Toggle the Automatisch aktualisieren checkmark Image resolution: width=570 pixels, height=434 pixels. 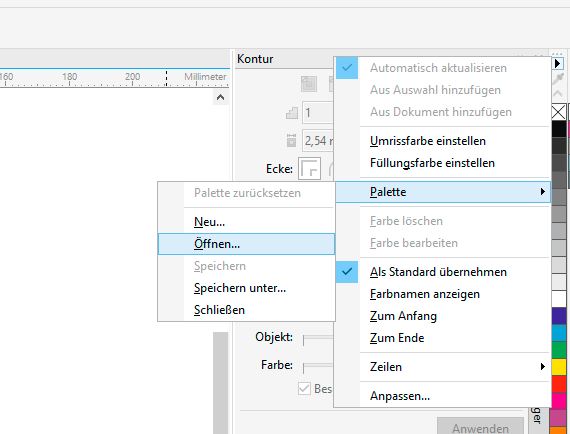[347, 68]
